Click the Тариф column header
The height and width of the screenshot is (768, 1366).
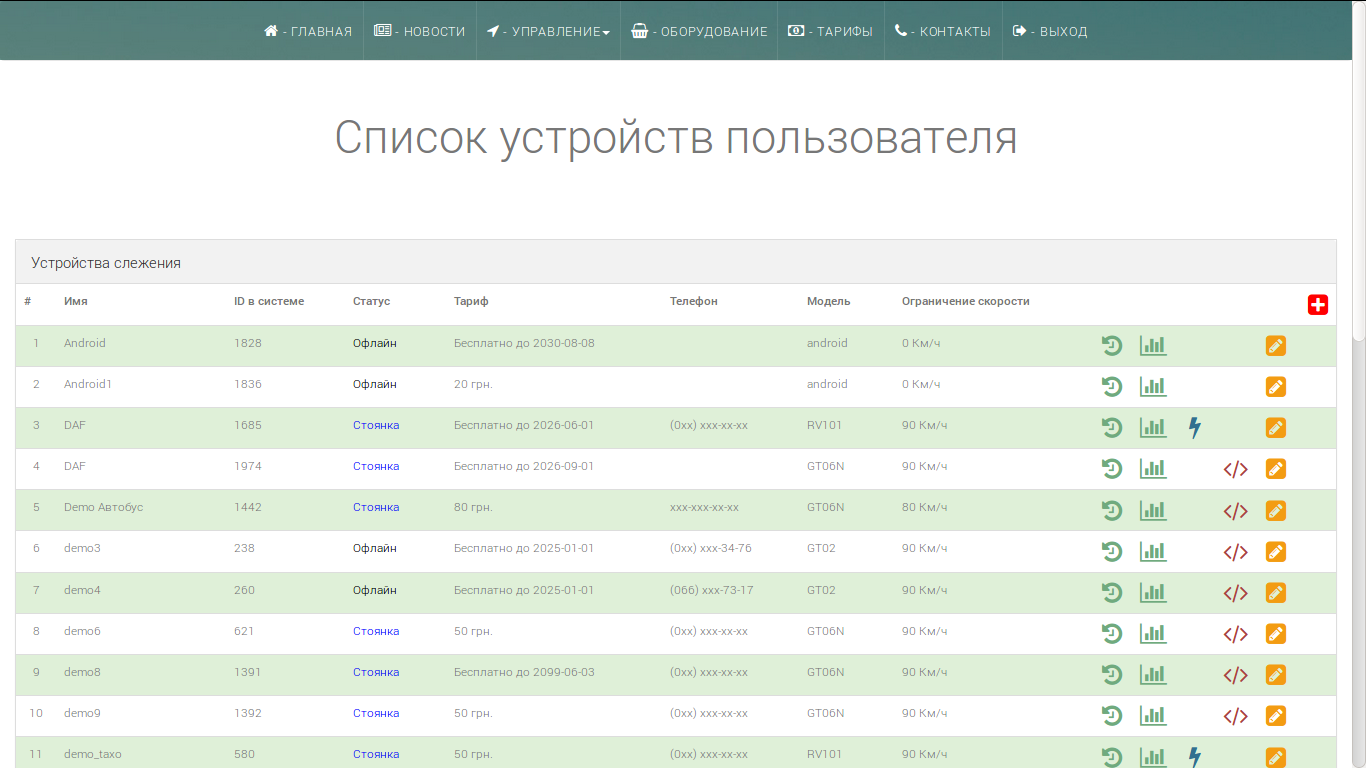tap(471, 301)
